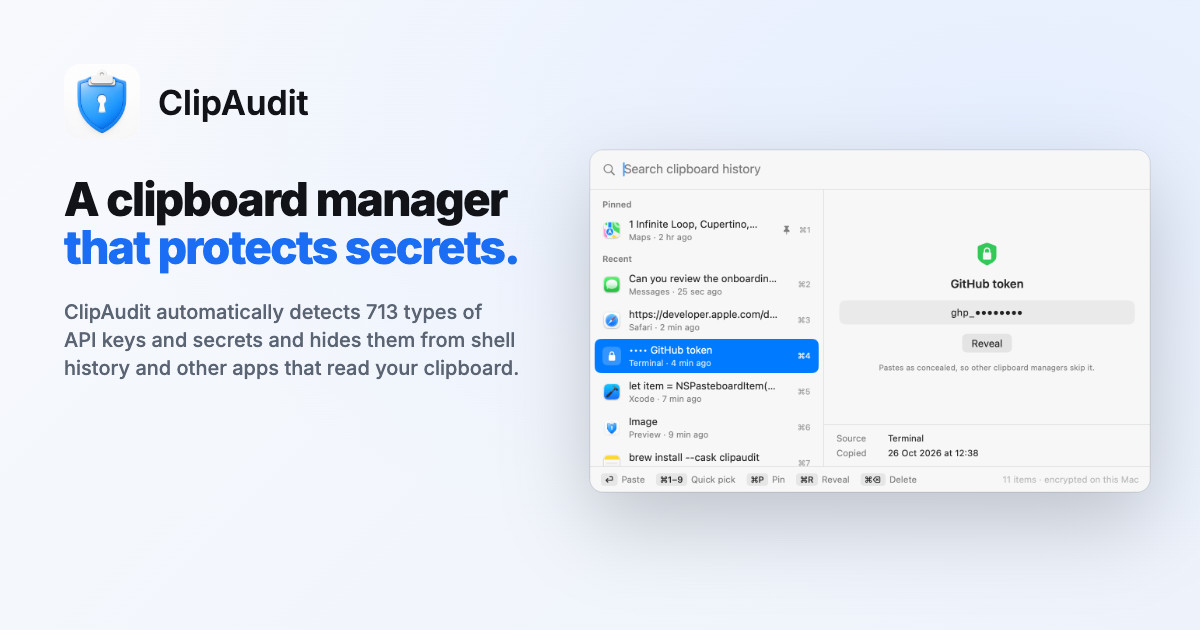Click the Xcode hammer icon

coord(612,392)
